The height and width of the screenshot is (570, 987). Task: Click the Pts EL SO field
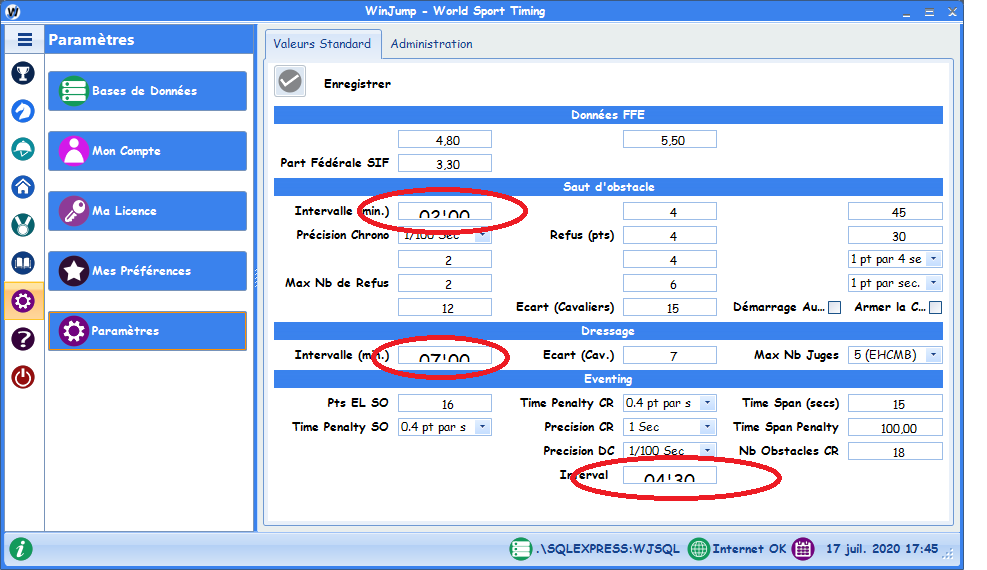pyautogui.click(x=445, y=403)
